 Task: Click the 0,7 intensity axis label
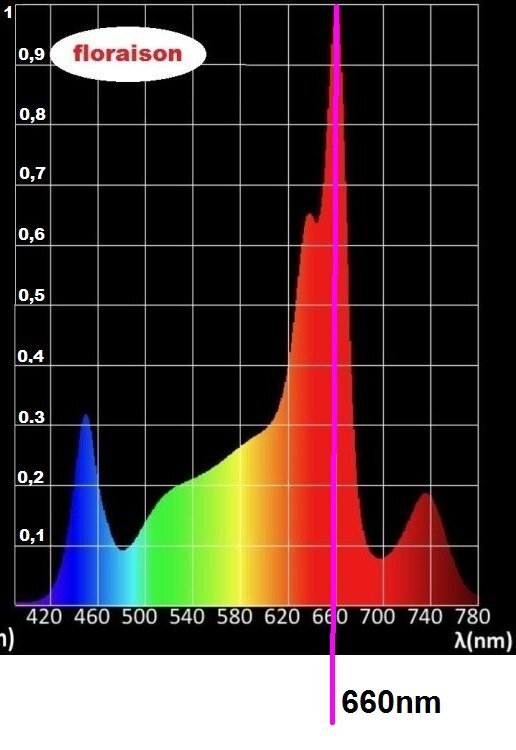click(33, 174)
